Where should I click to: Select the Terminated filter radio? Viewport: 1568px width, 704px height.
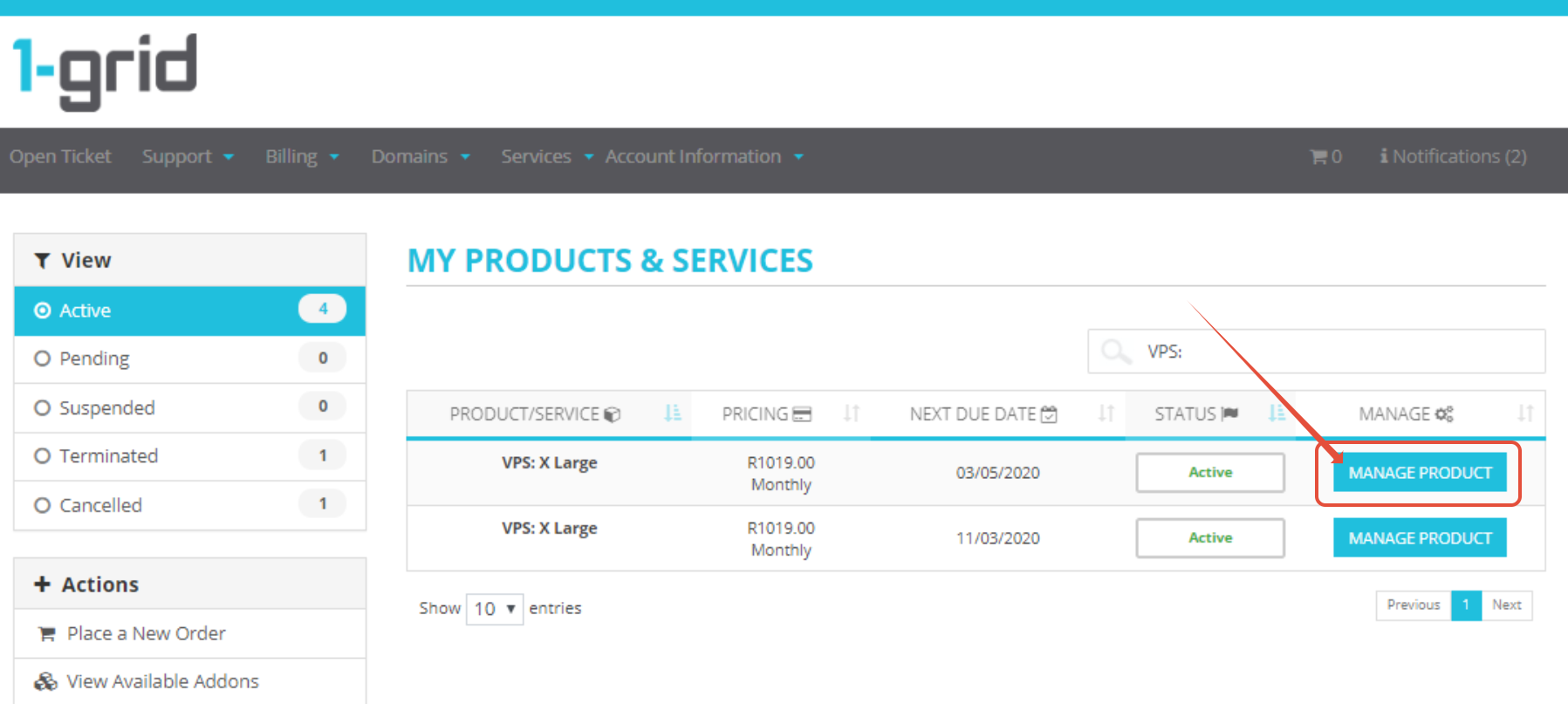[x=42, y=455]
